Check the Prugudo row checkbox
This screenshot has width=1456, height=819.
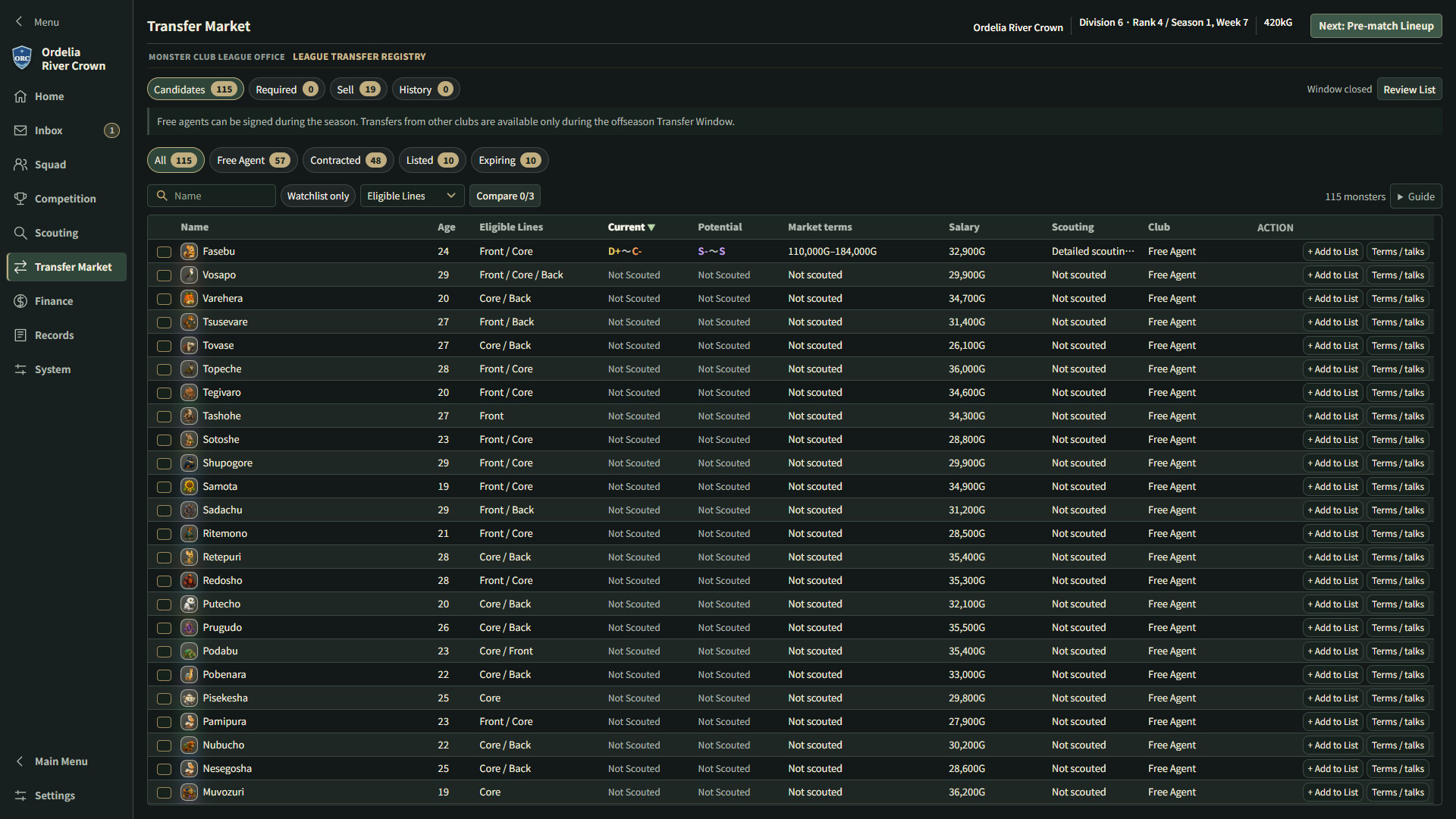click(164, 628)
